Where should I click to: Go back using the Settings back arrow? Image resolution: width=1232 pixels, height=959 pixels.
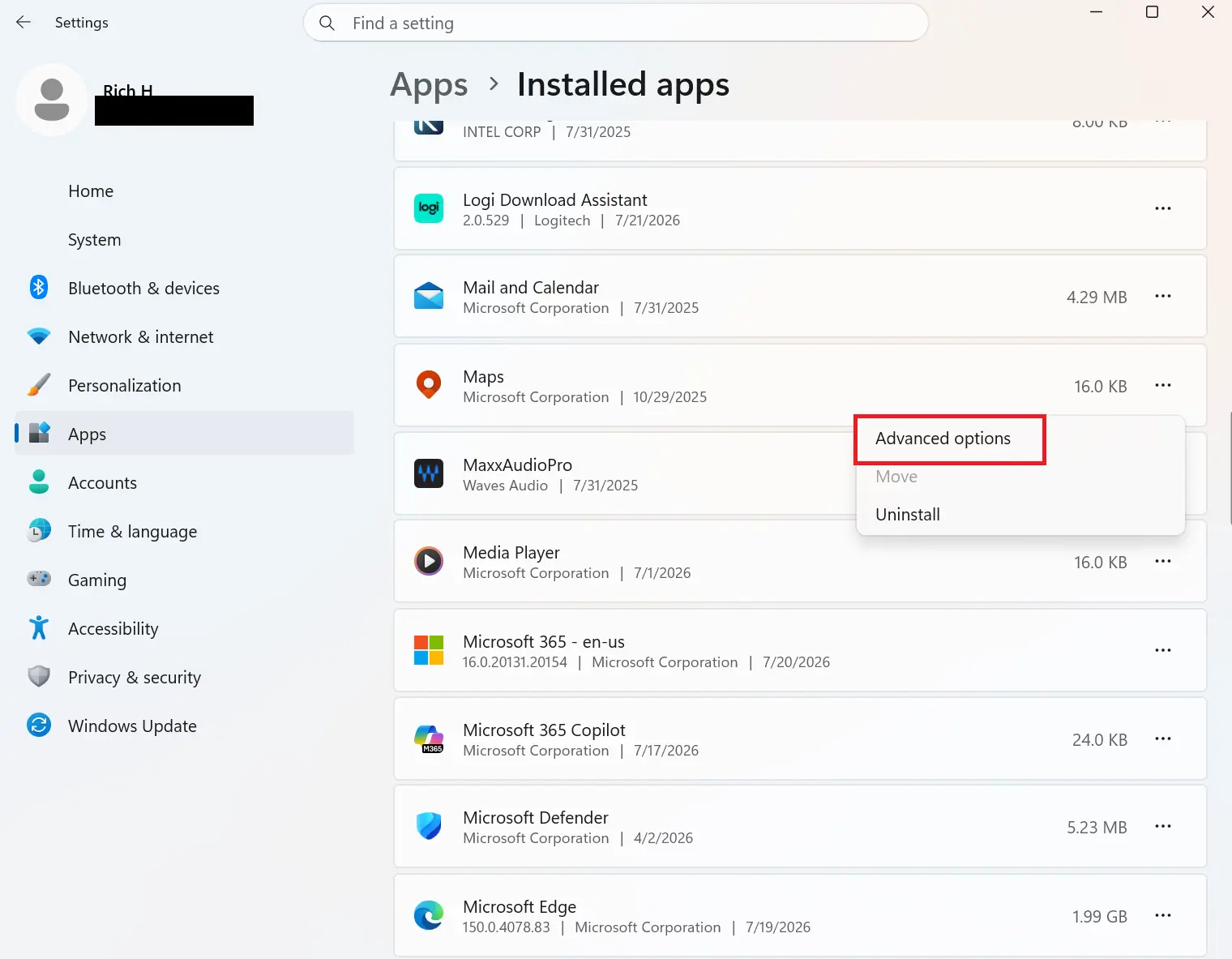(x=24, y=23)
